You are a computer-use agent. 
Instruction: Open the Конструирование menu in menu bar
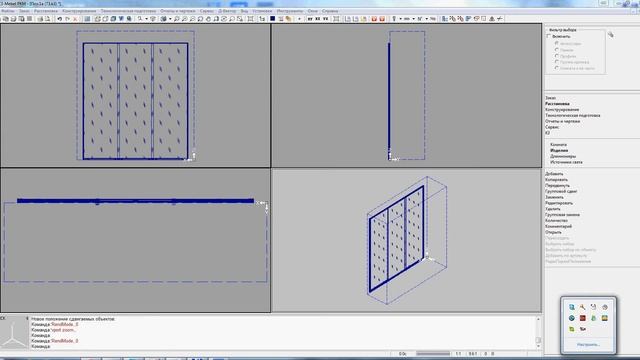click(x=79, y=11)
